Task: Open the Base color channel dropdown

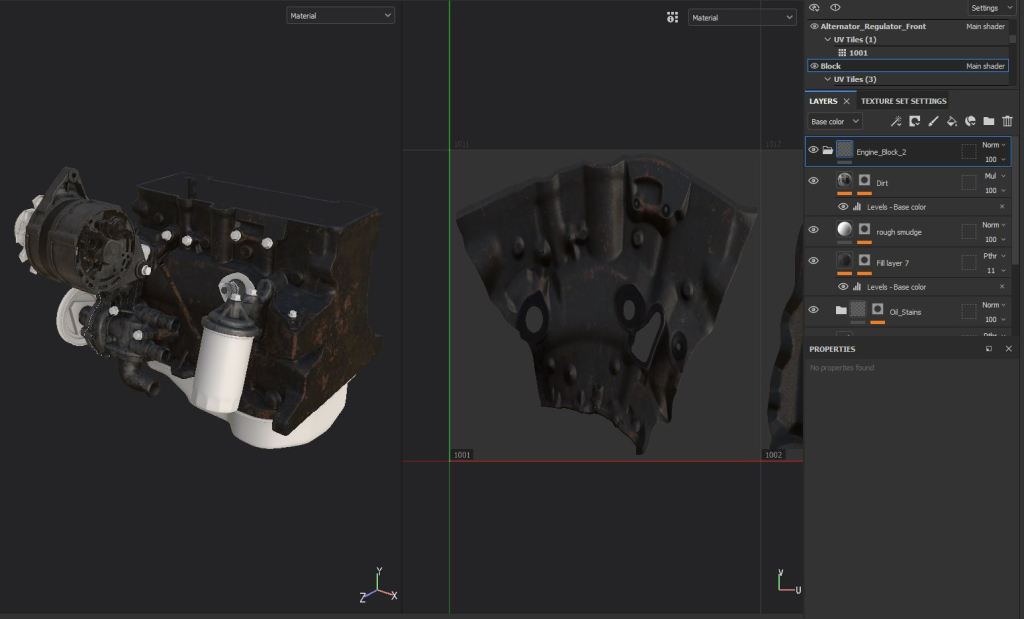Action: tap(835, 122)
